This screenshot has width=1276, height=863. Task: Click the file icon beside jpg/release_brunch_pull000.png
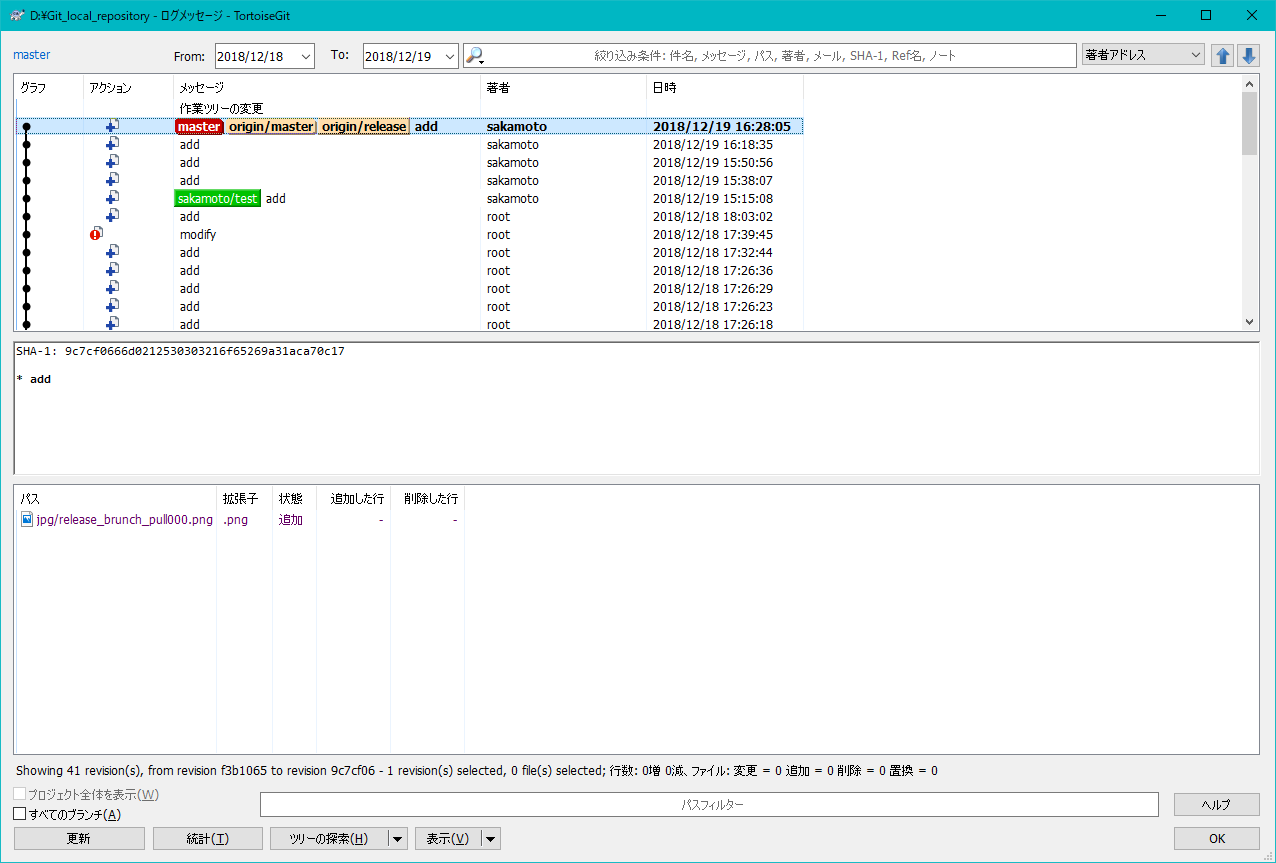(x=27, y=519)
